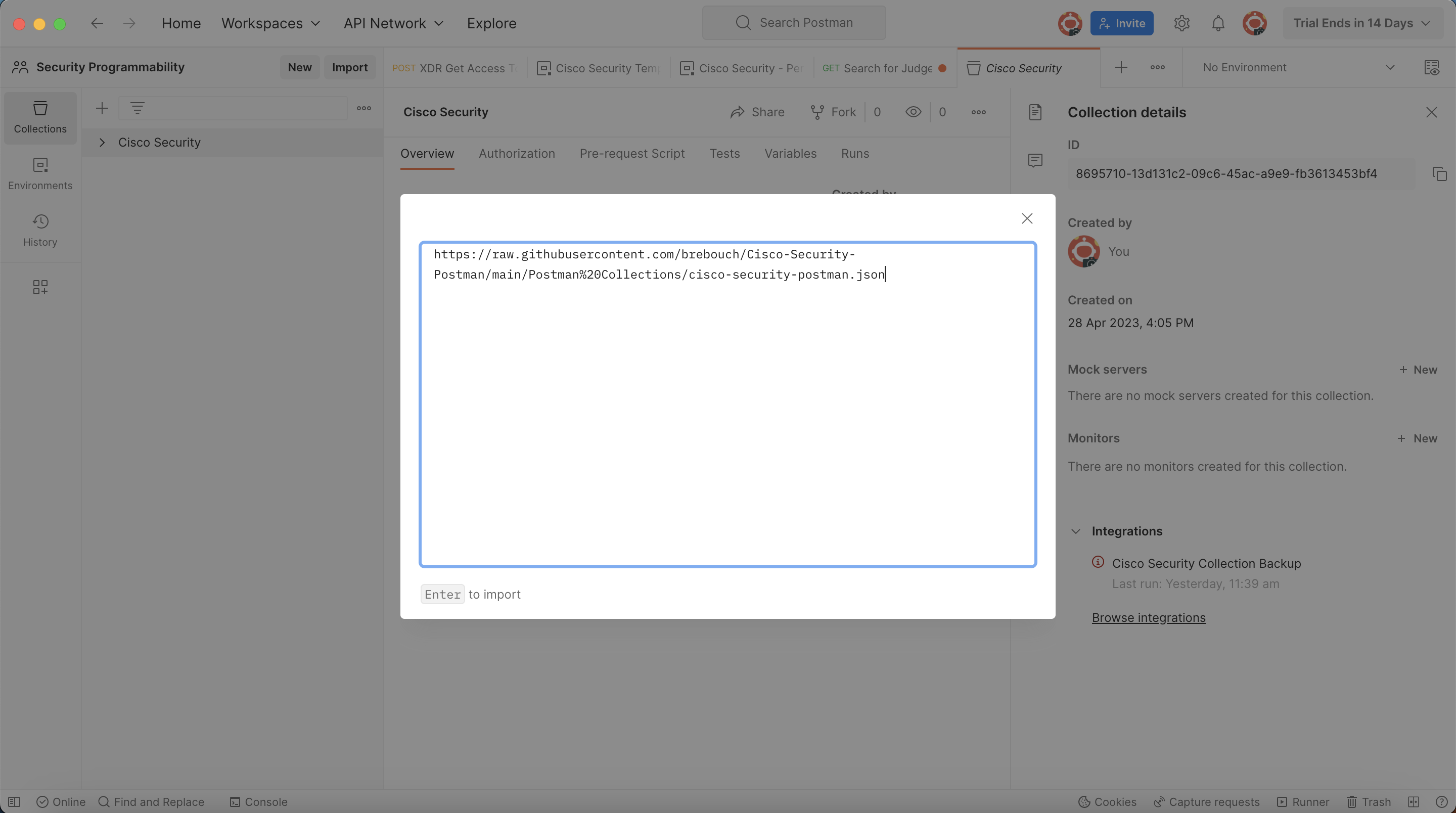1456x813 pixels.
Task: Toggle the watch collection eye icon
Action: [913, 112]
